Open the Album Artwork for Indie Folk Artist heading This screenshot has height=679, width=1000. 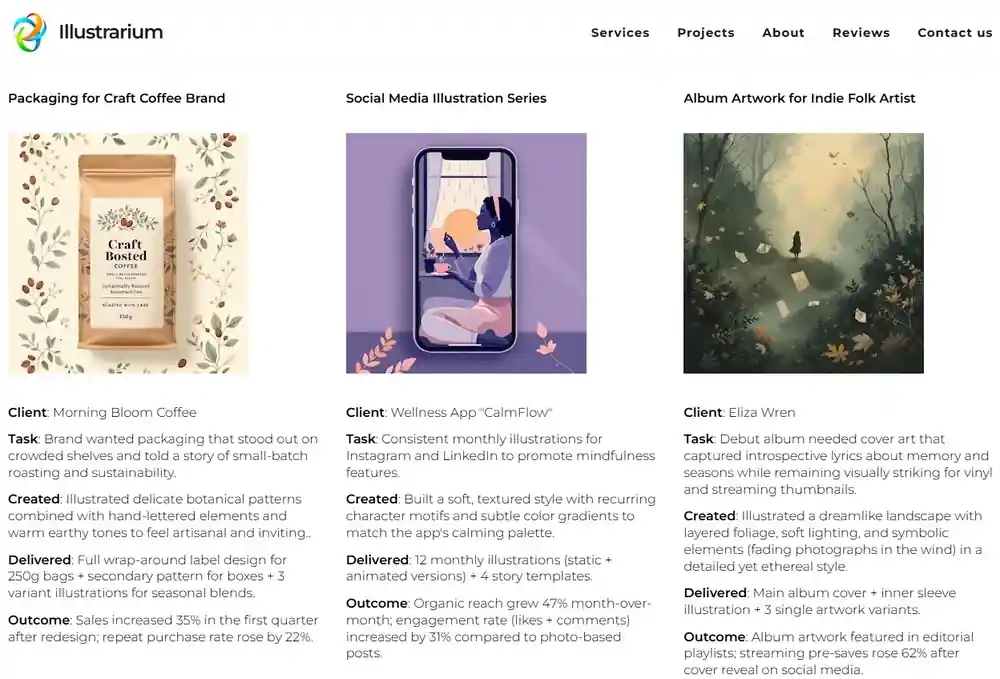click(x=797, y=98)
